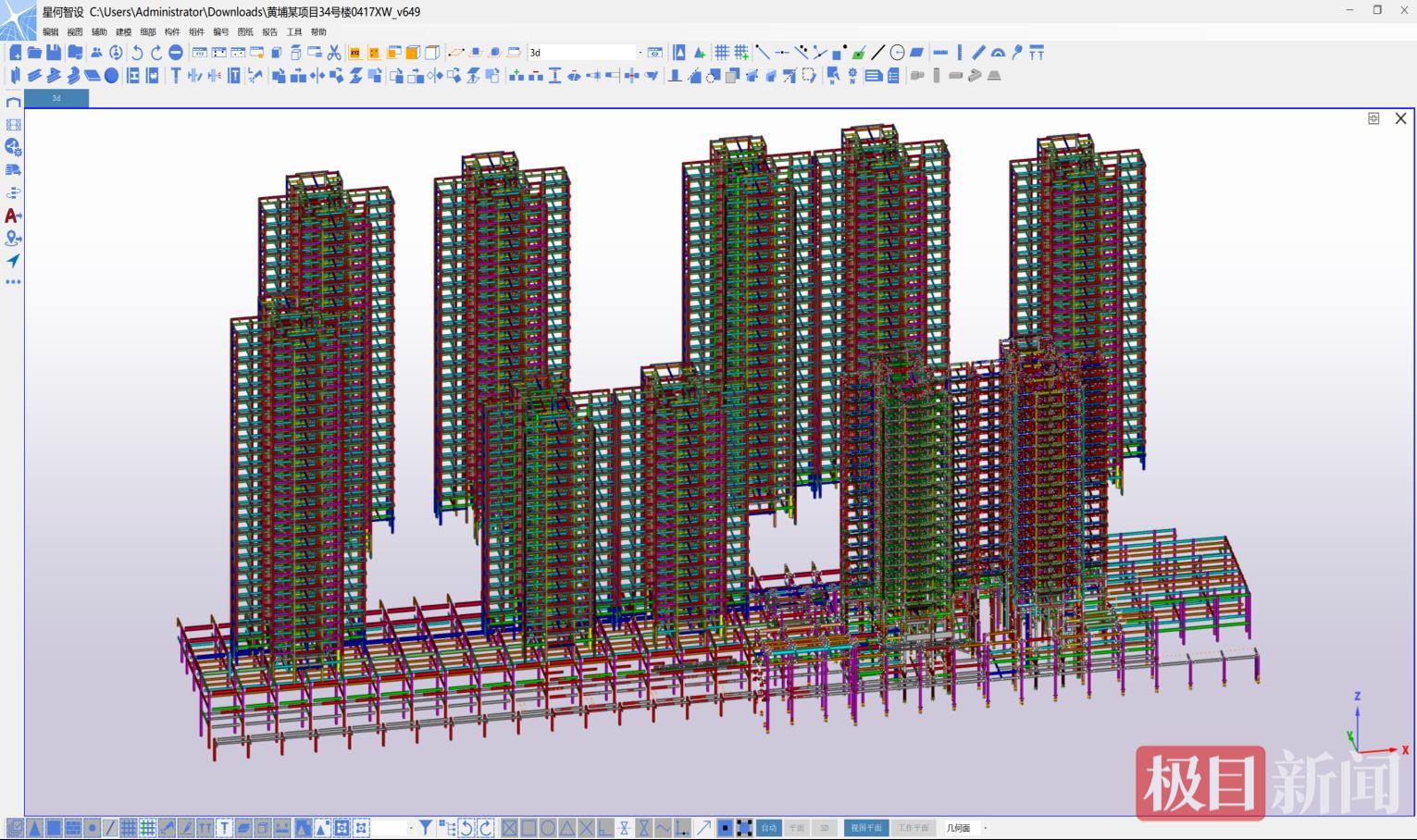Click the red letter A icon in sidebar
This screenshot has width=1417, height=840.
[x=13, y=216]
